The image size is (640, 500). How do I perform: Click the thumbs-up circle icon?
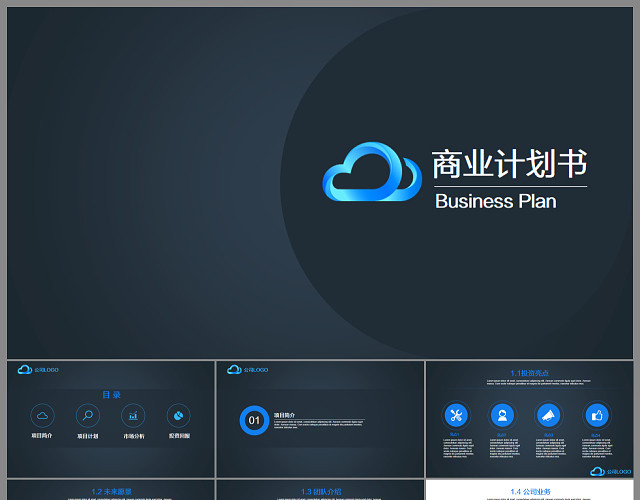597,415
